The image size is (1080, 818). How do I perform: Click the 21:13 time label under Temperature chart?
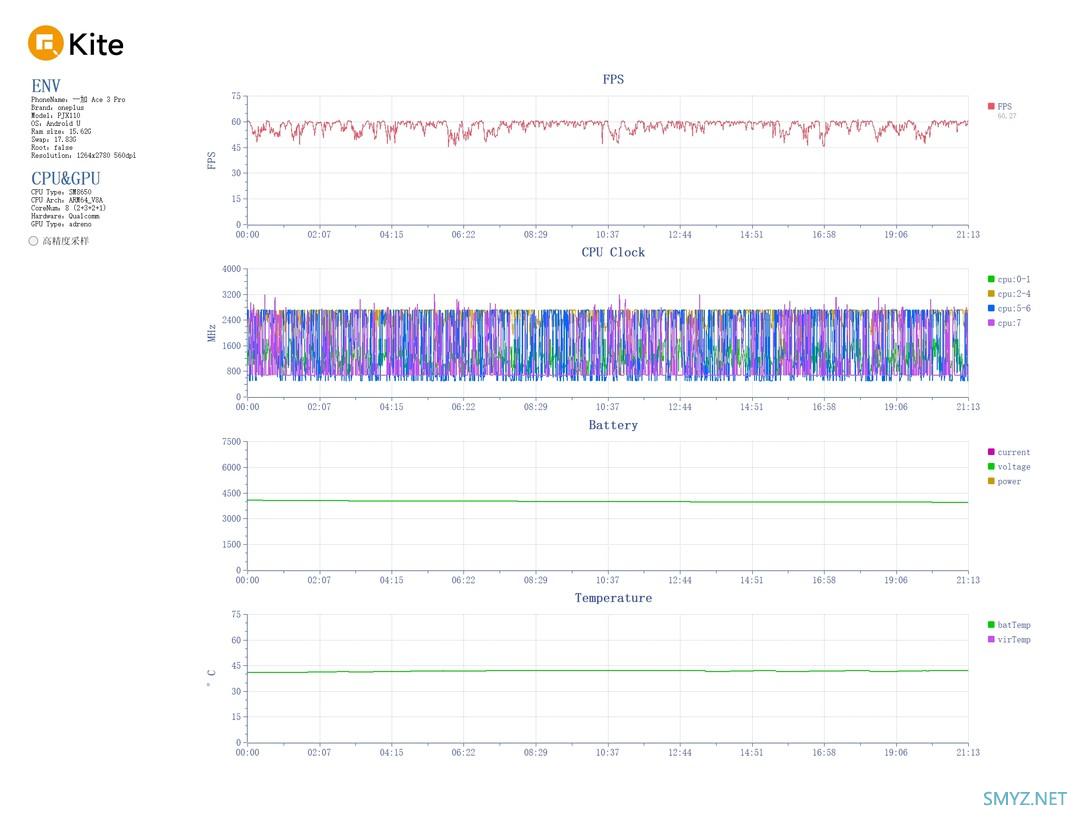(x=968, y=753)
